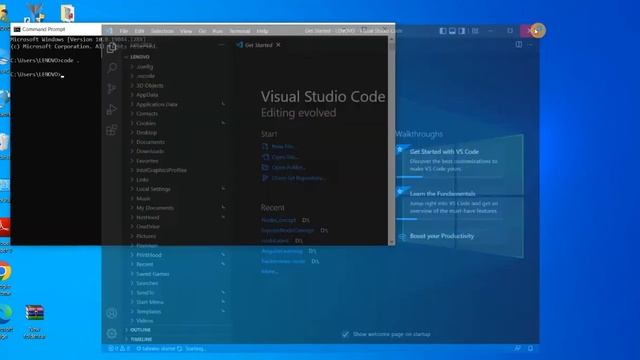The height and width of the screenshot is (360, 640).
Task: Expand the Desktop folder
Action: [147, 132]
